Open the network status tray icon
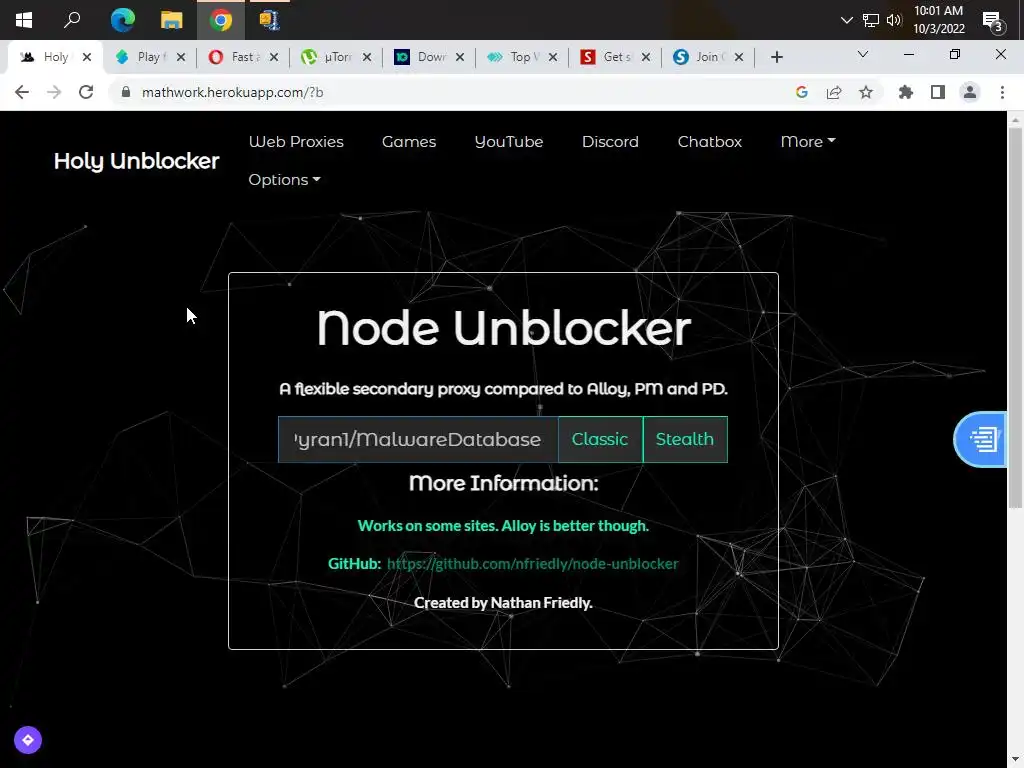Image resolution: width=1024 pixels, height=768 pixels. [871, 20]
